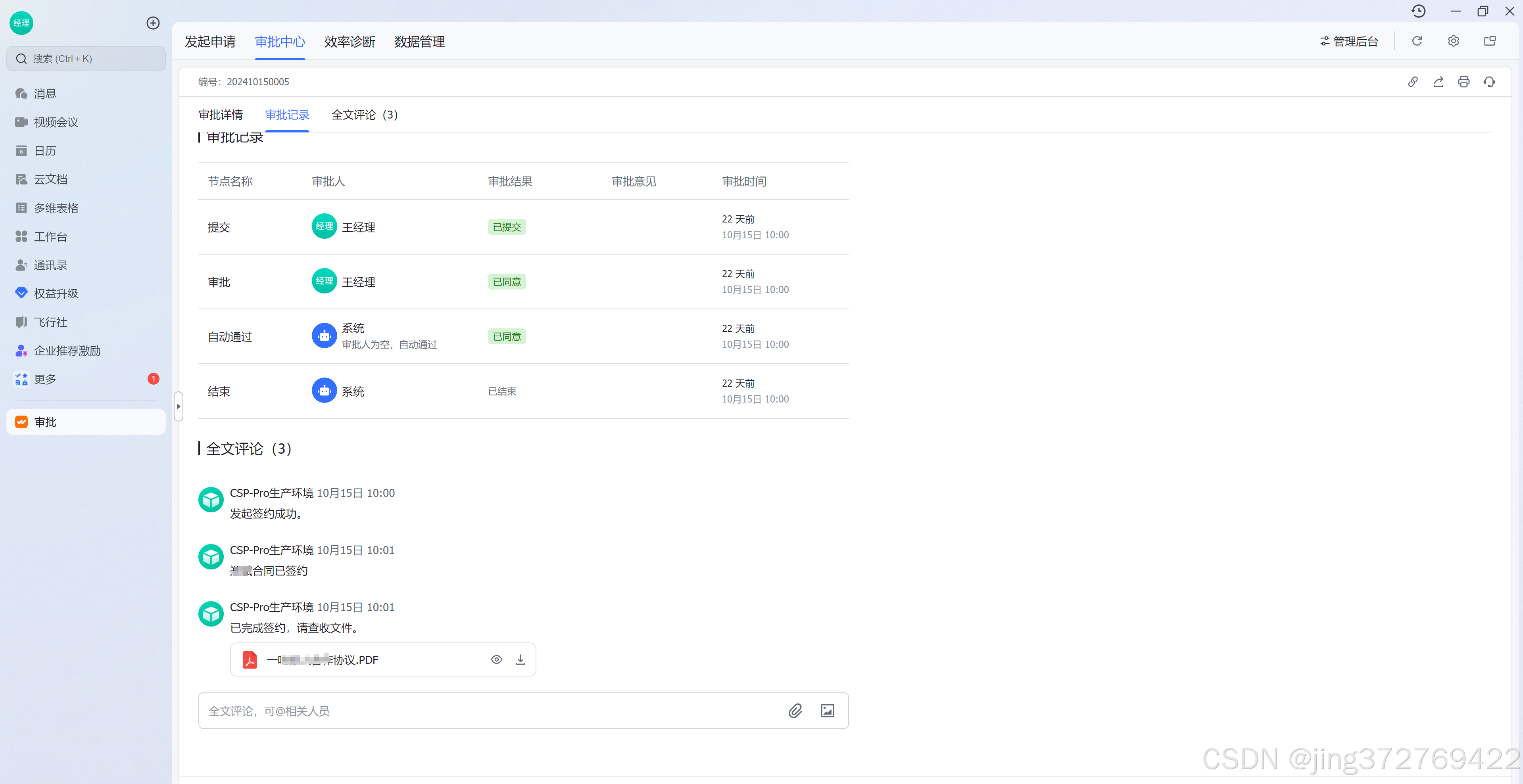
Task: Open the settings gear icon
Action: [x=1453, y=41]
